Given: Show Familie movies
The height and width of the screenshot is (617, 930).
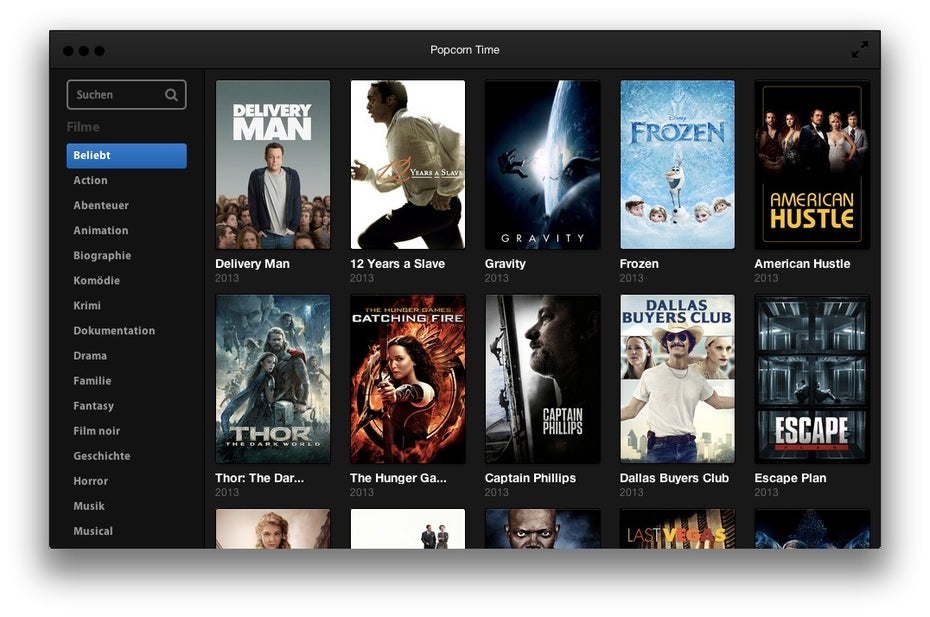Looking at the screenshot, I should [x=92, y=381].
